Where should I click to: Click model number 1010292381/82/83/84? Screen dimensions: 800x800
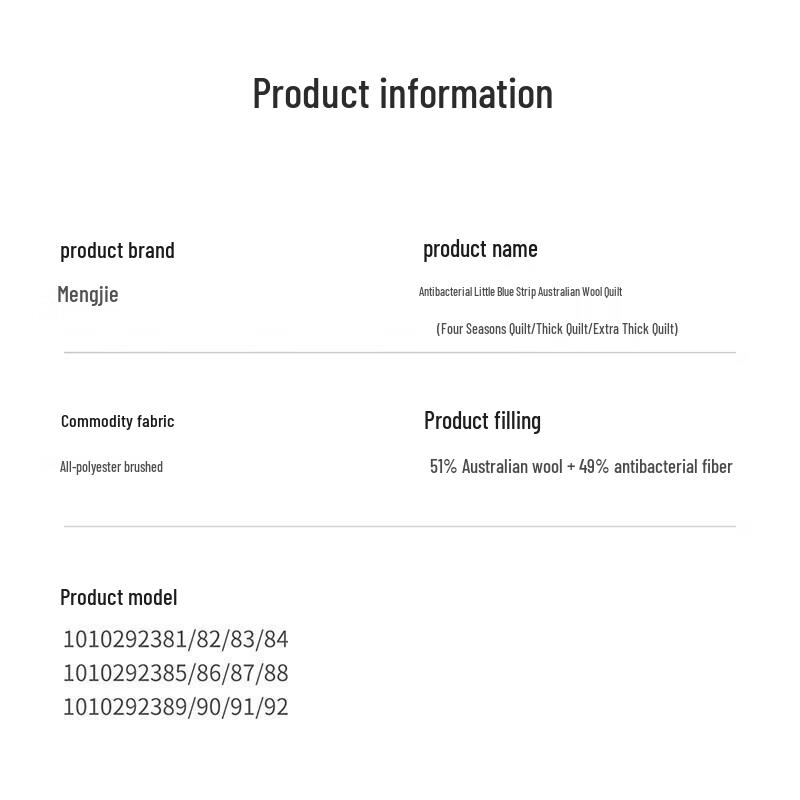point(176,639)
